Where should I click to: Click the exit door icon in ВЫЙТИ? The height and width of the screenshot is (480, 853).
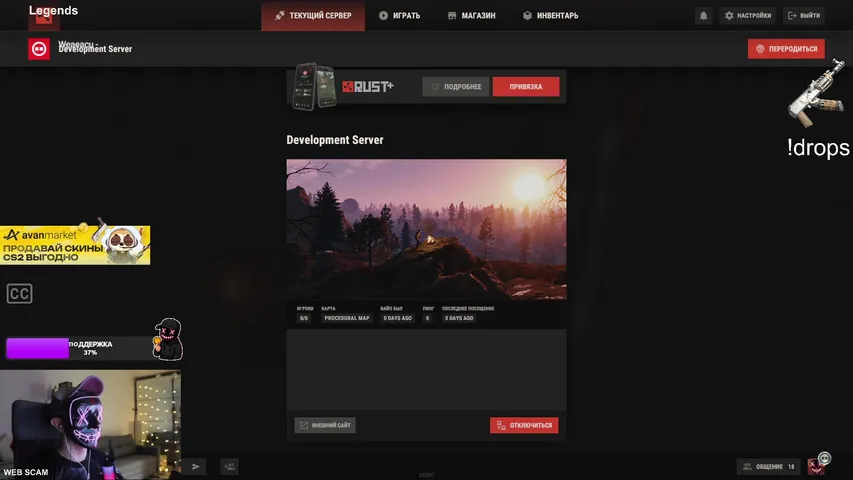(792, 15)
